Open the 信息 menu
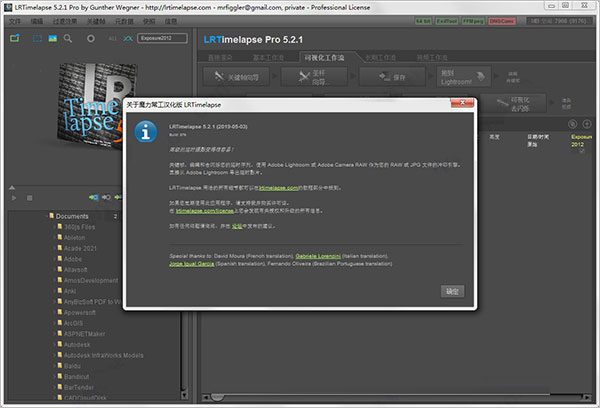 coord(171,21)
